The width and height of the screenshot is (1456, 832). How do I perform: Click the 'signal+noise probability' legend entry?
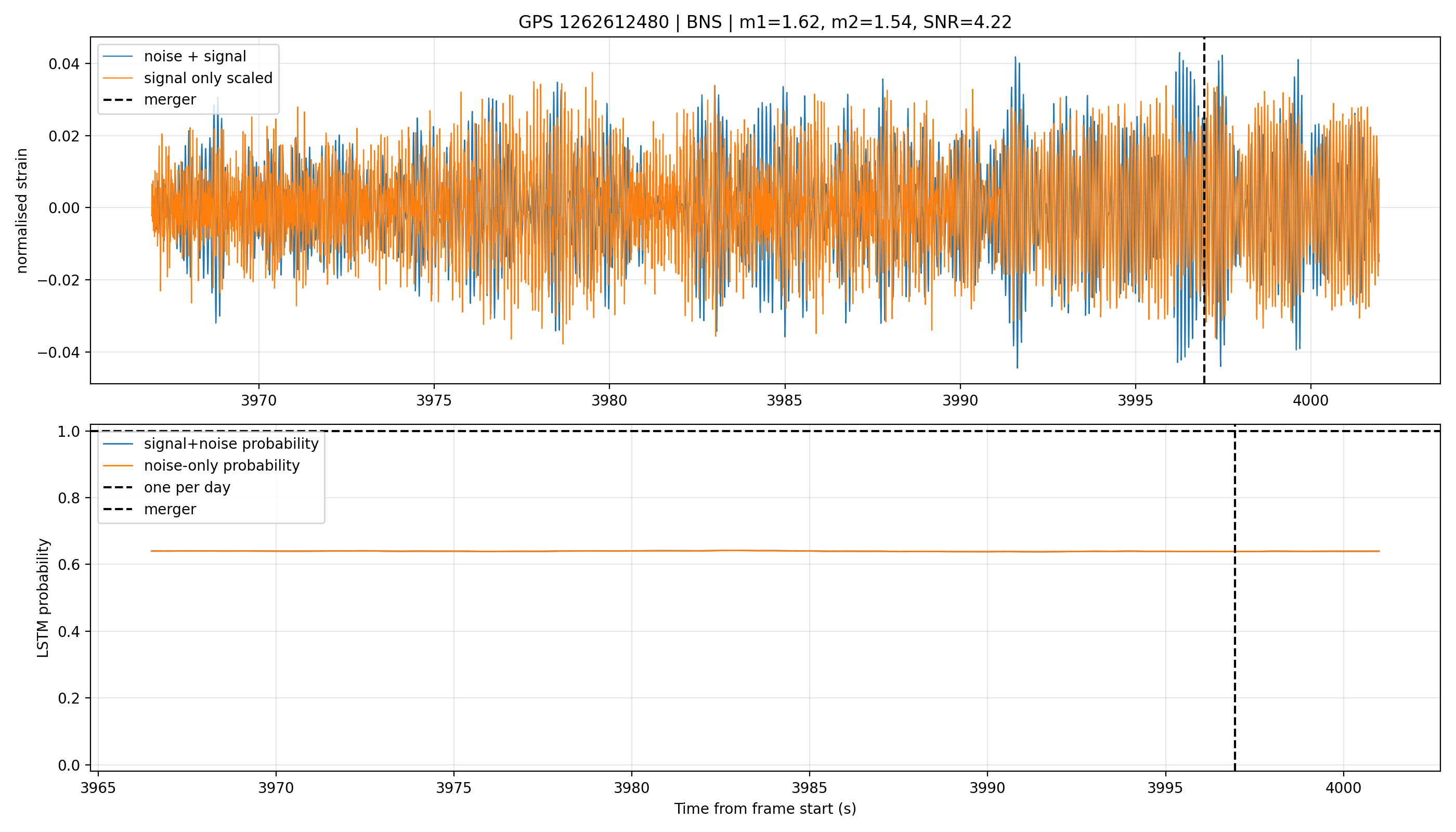(231, 444)
